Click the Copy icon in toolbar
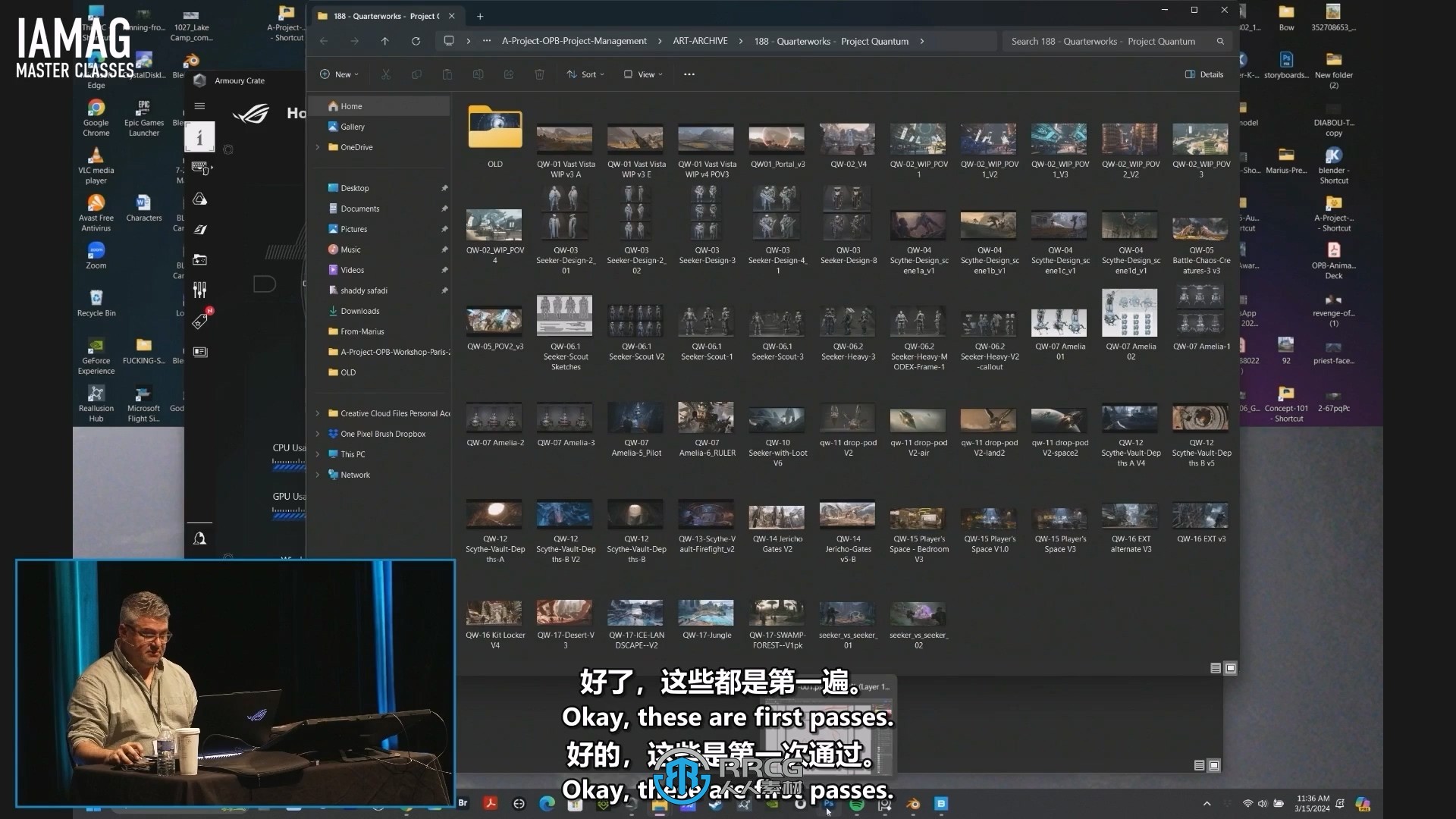The width and height of the screenshot is (1456, 819). 416,74
